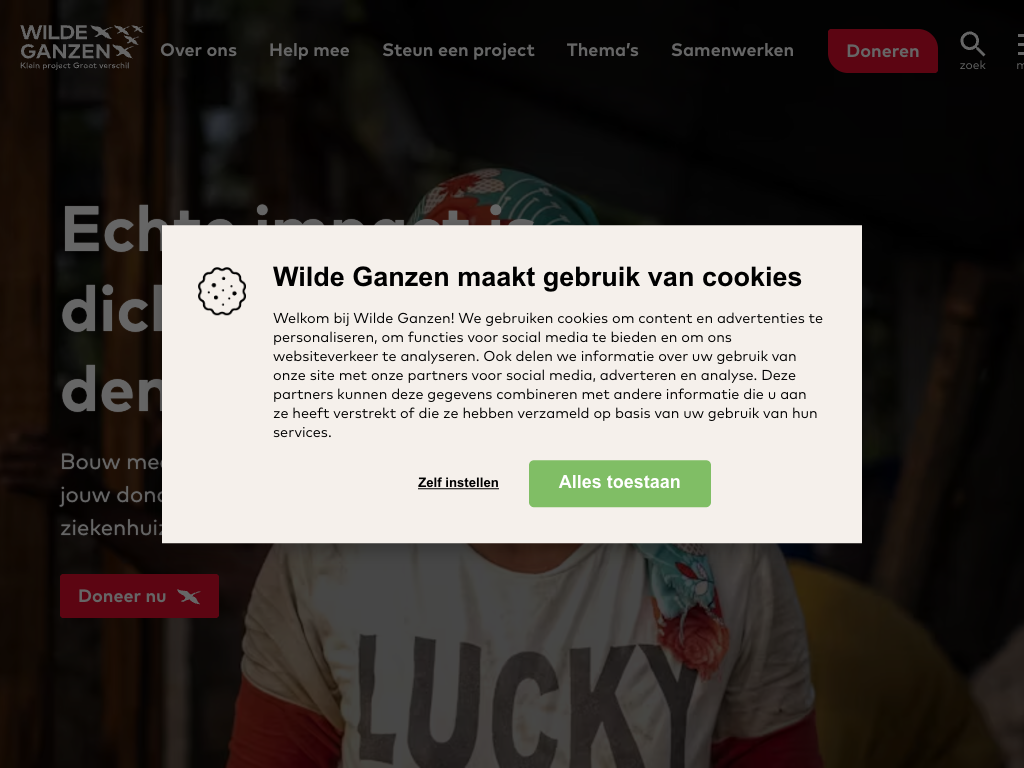The height and width of the screenshot is (768, 1024).
Task: Click the Doneer nu button
Action: click(x=139, y=596)
